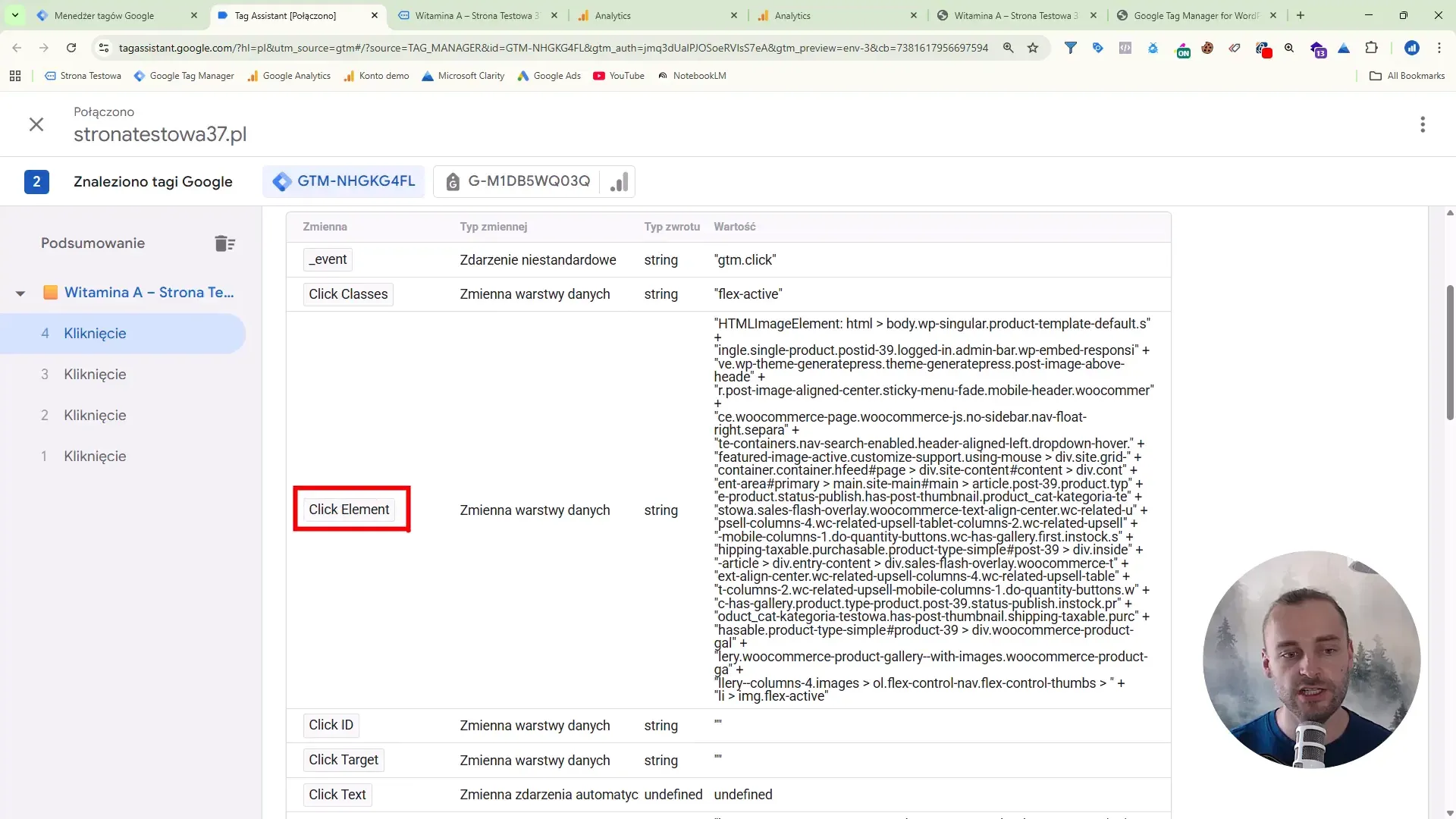The image size is (1456, 819).
Task: Open a new browser tab
Action: click(1301, 15)
